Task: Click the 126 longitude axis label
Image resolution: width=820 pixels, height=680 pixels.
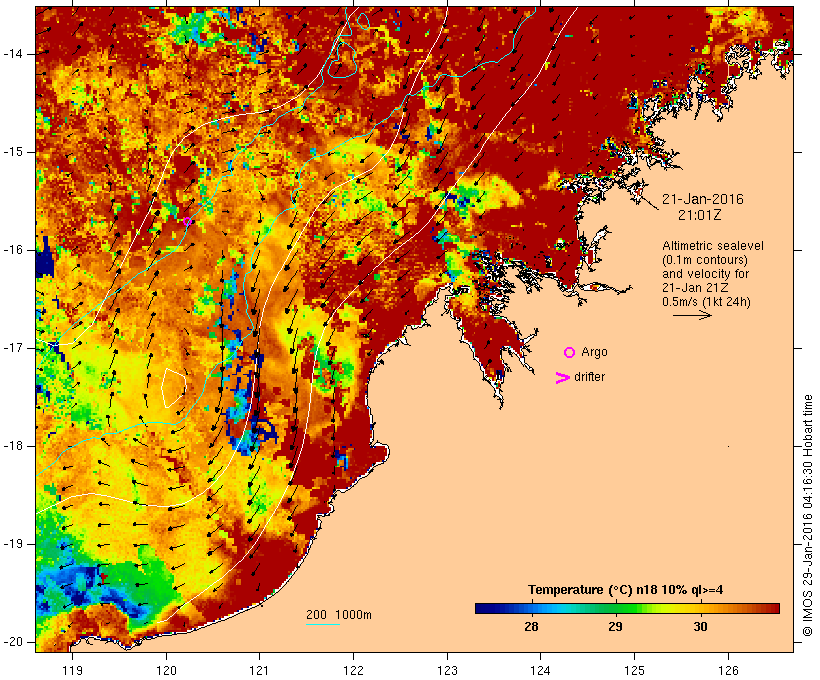Action: click(x=728, y=670)
